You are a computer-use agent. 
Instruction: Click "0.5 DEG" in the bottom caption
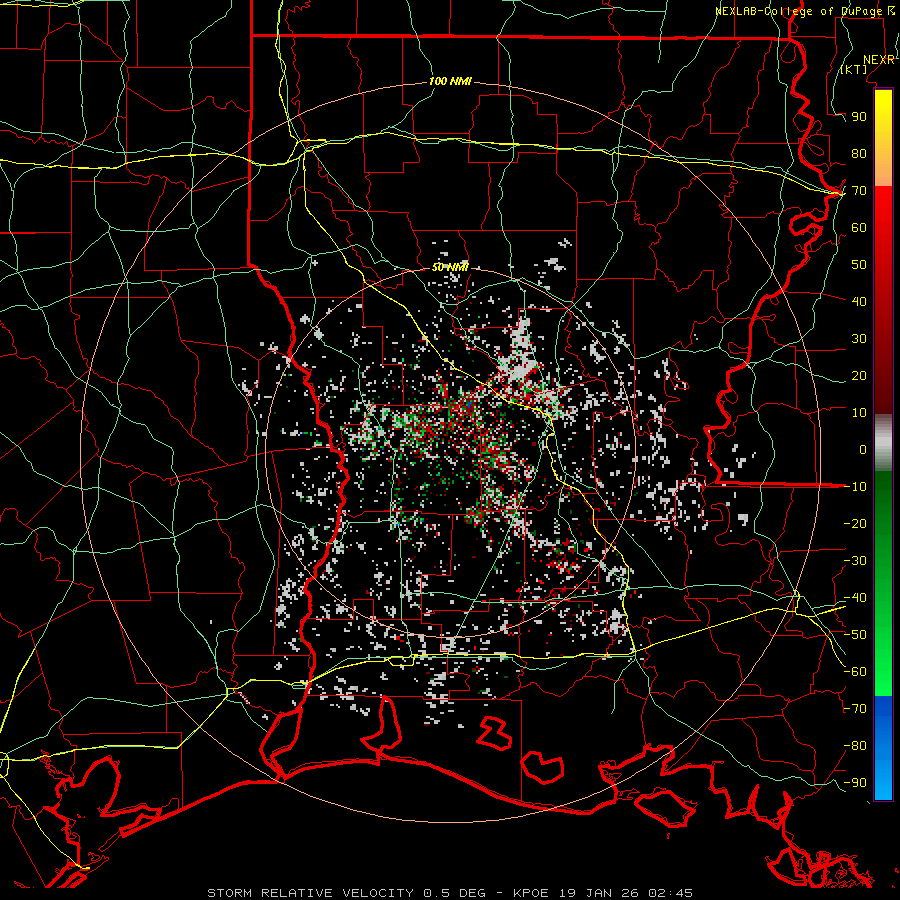pos(454,893)
